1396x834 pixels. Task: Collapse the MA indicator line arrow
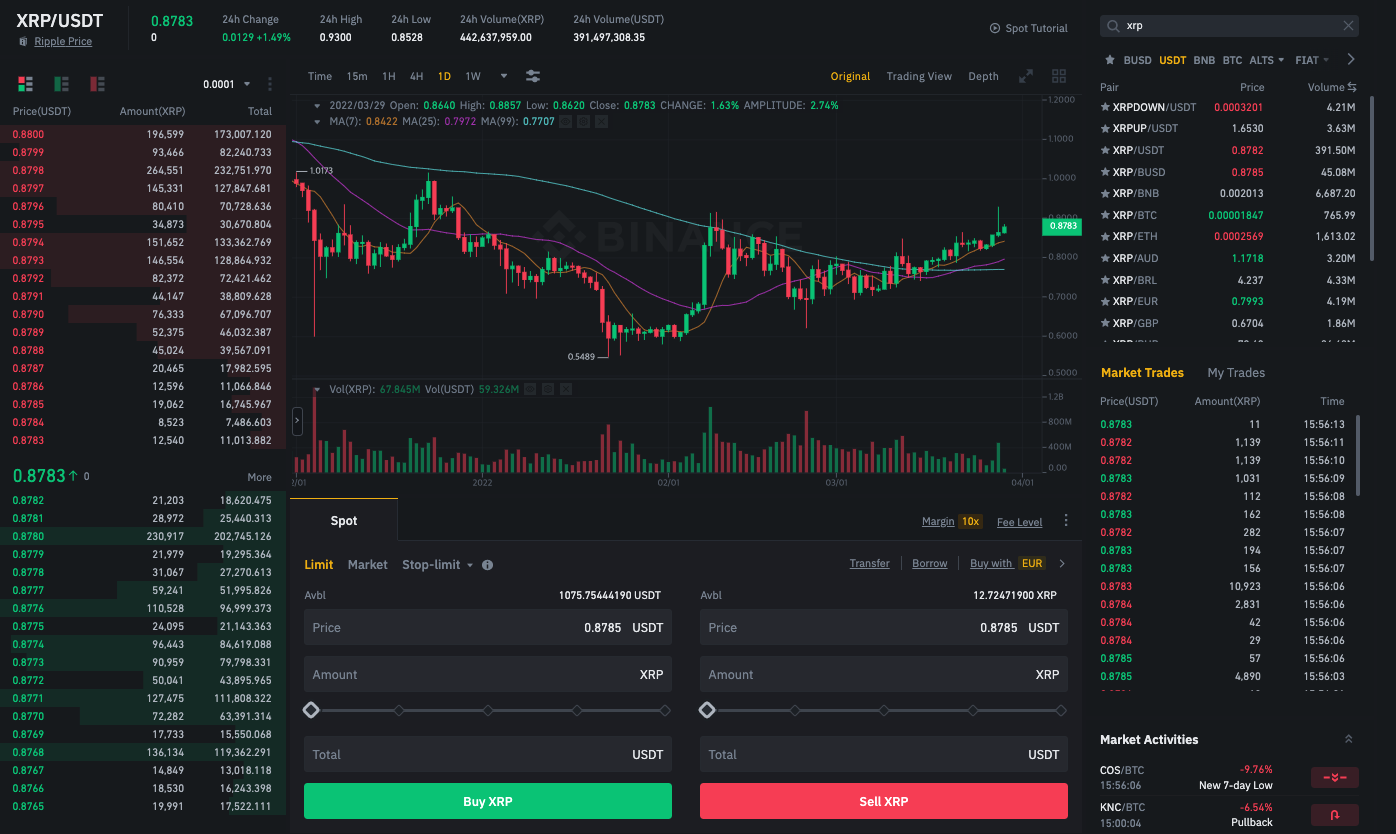point(318,122)
